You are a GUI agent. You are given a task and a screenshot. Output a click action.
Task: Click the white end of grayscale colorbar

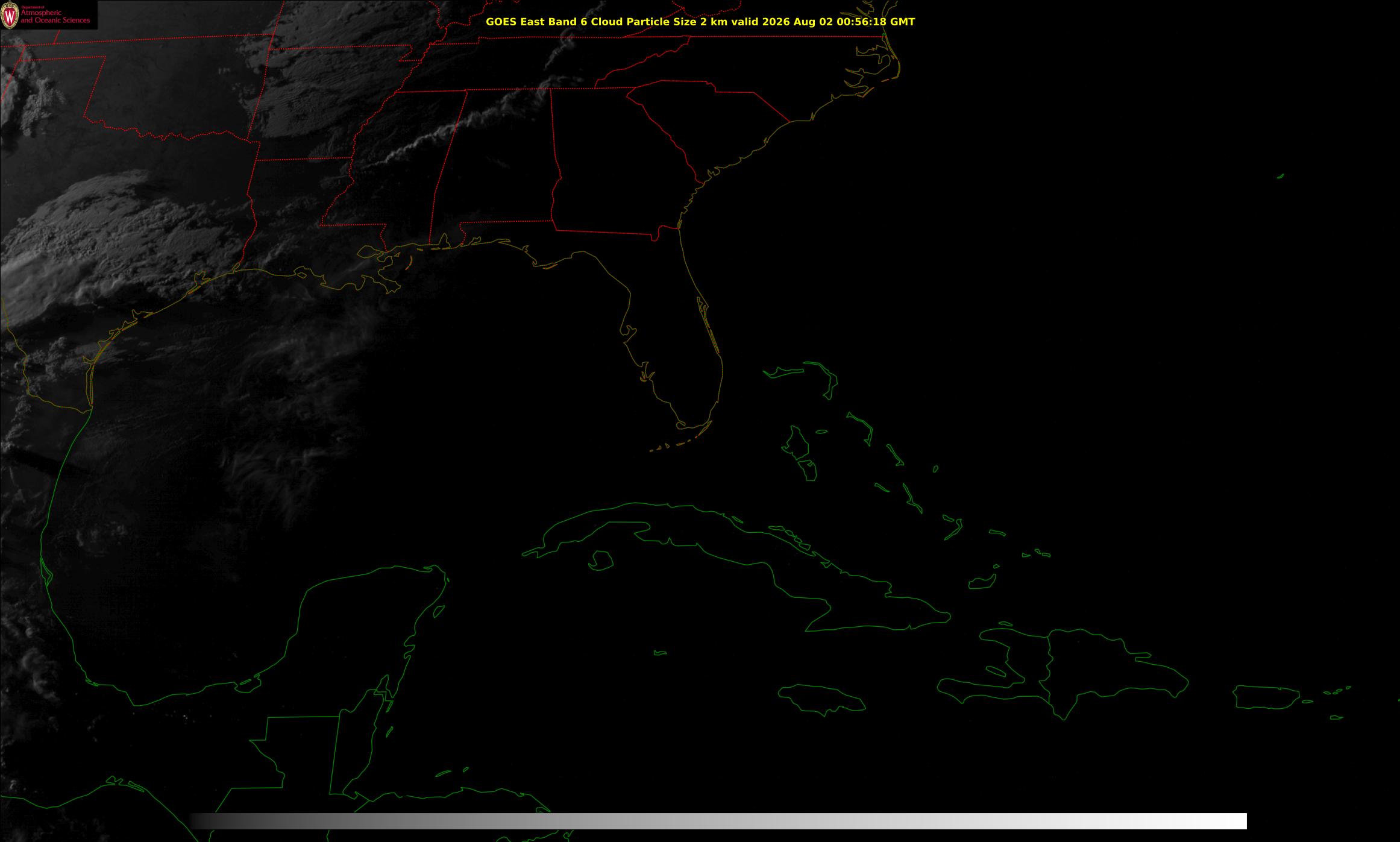pos(1229,821)
